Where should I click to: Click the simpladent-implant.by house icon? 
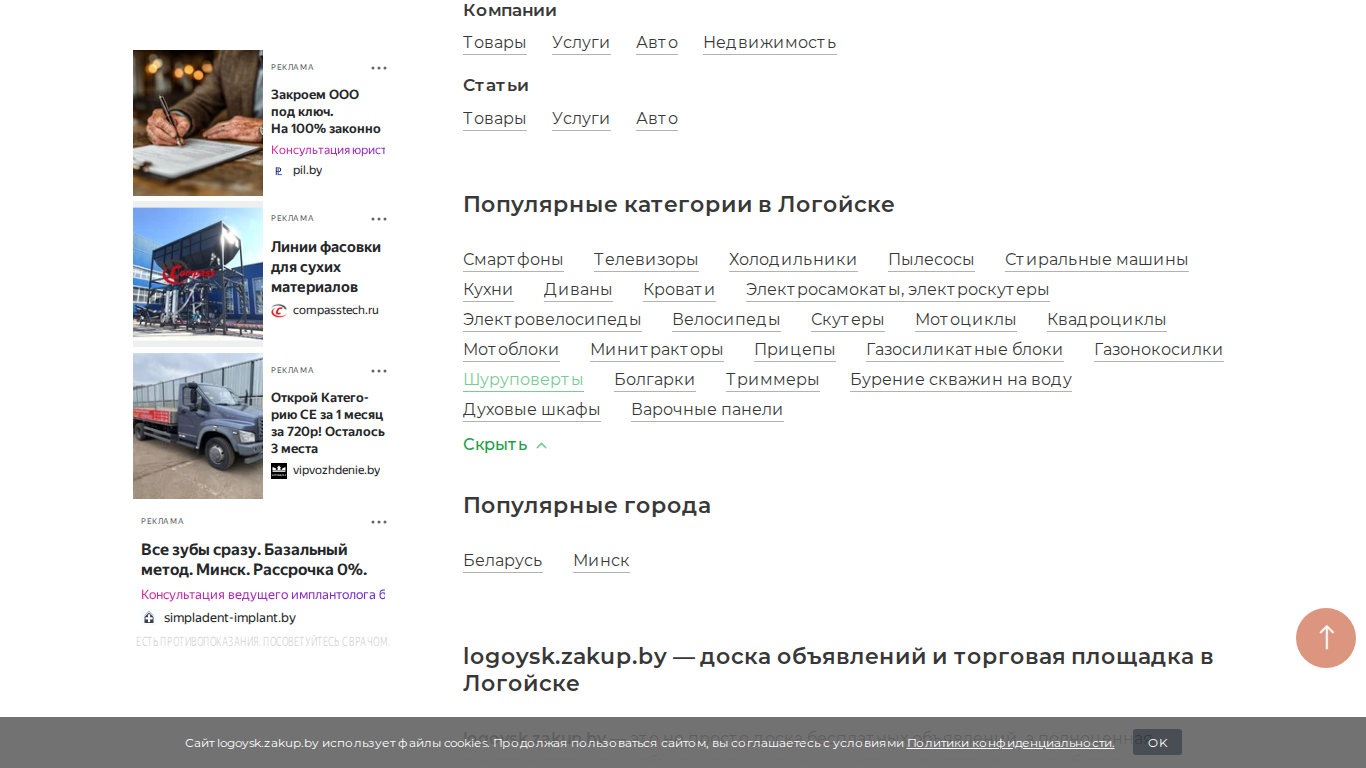tap(149, 618)
